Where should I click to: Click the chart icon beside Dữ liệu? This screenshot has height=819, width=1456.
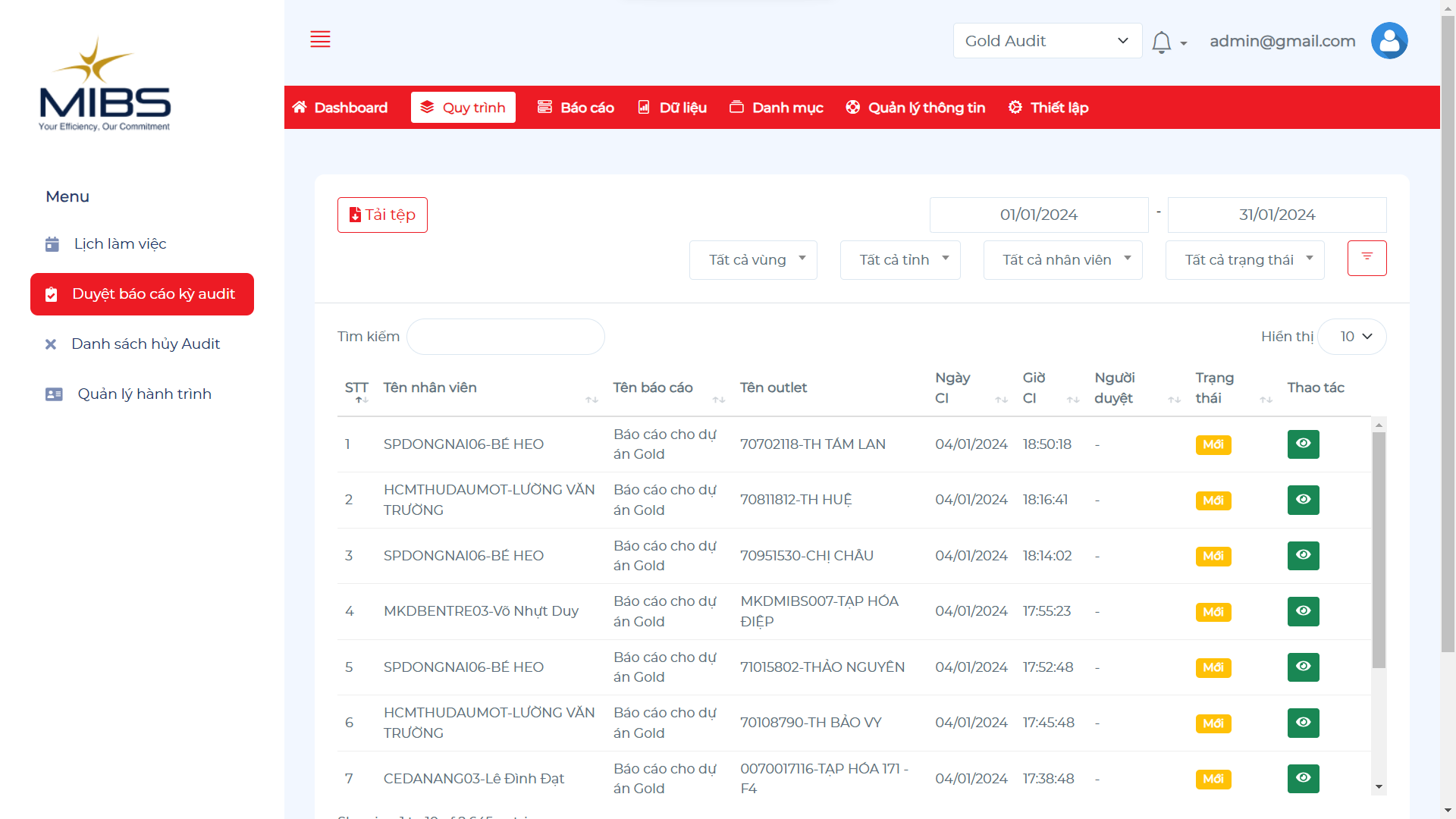tap(644, 107)
